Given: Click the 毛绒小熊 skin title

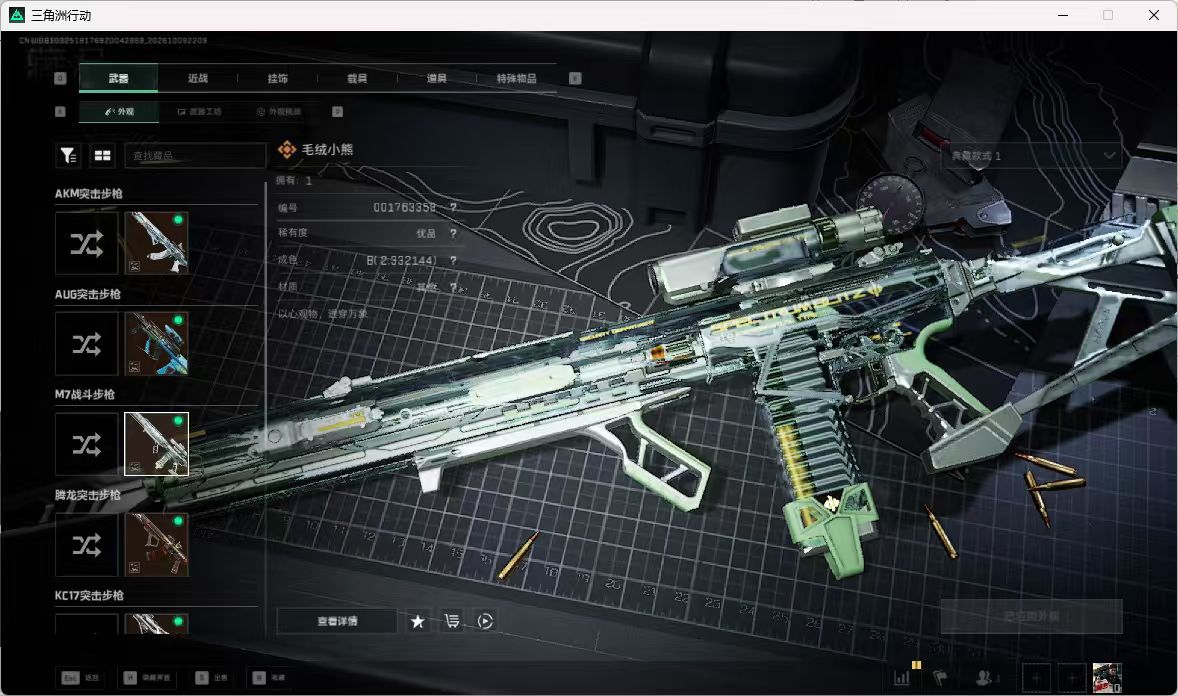Looking at the screenshot, I should click(327, 149).
